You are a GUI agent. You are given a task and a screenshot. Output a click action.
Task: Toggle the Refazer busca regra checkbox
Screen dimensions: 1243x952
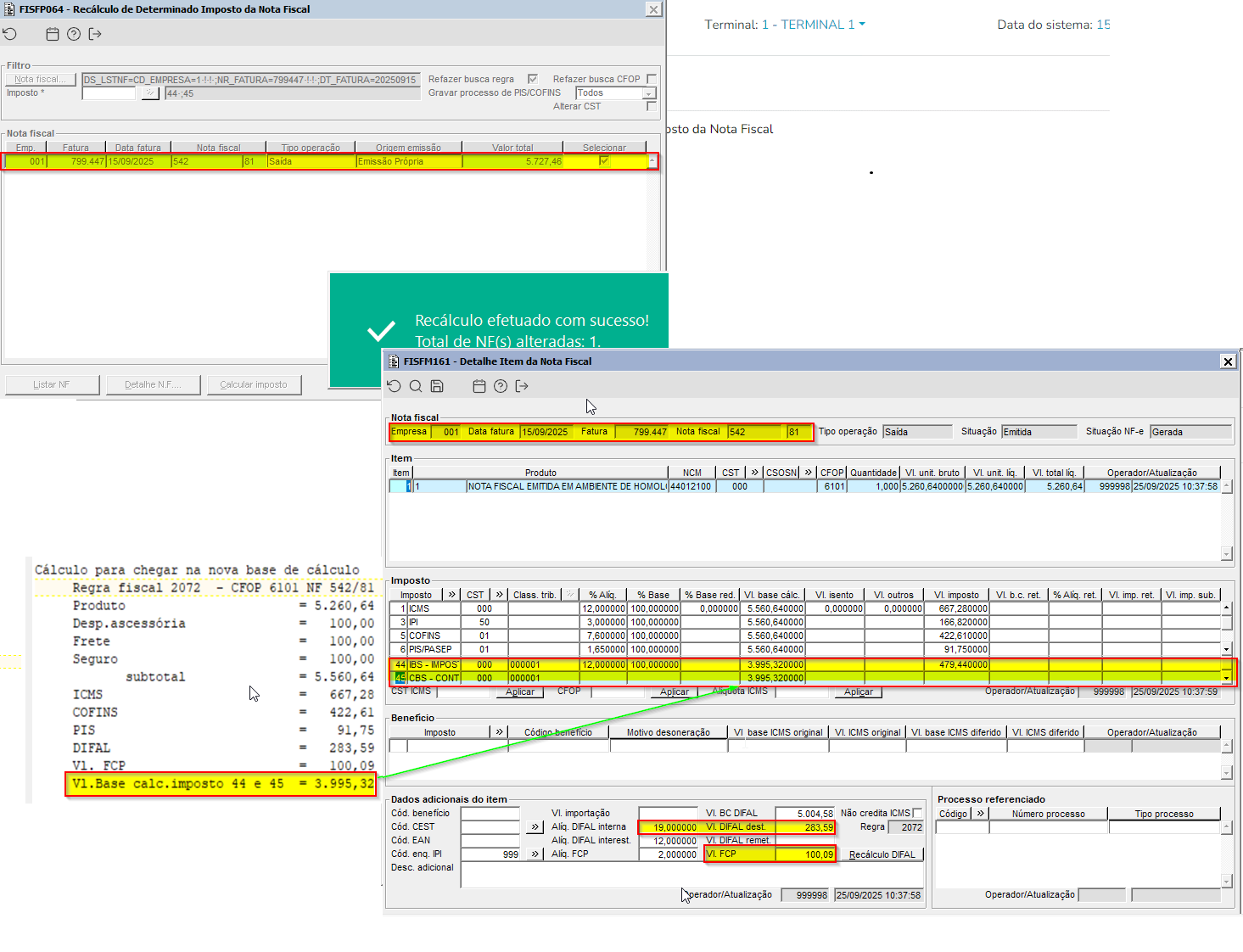(533, 79)
